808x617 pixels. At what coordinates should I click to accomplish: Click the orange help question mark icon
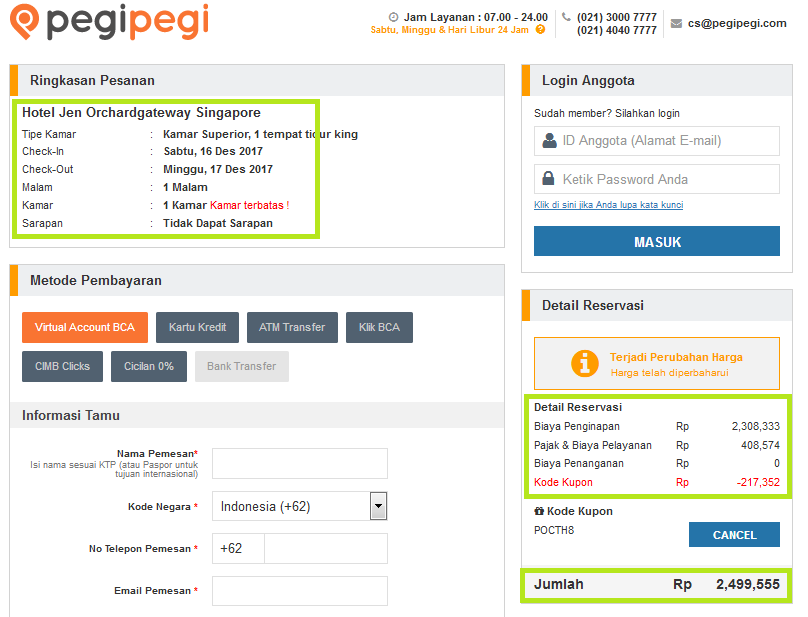540,29
